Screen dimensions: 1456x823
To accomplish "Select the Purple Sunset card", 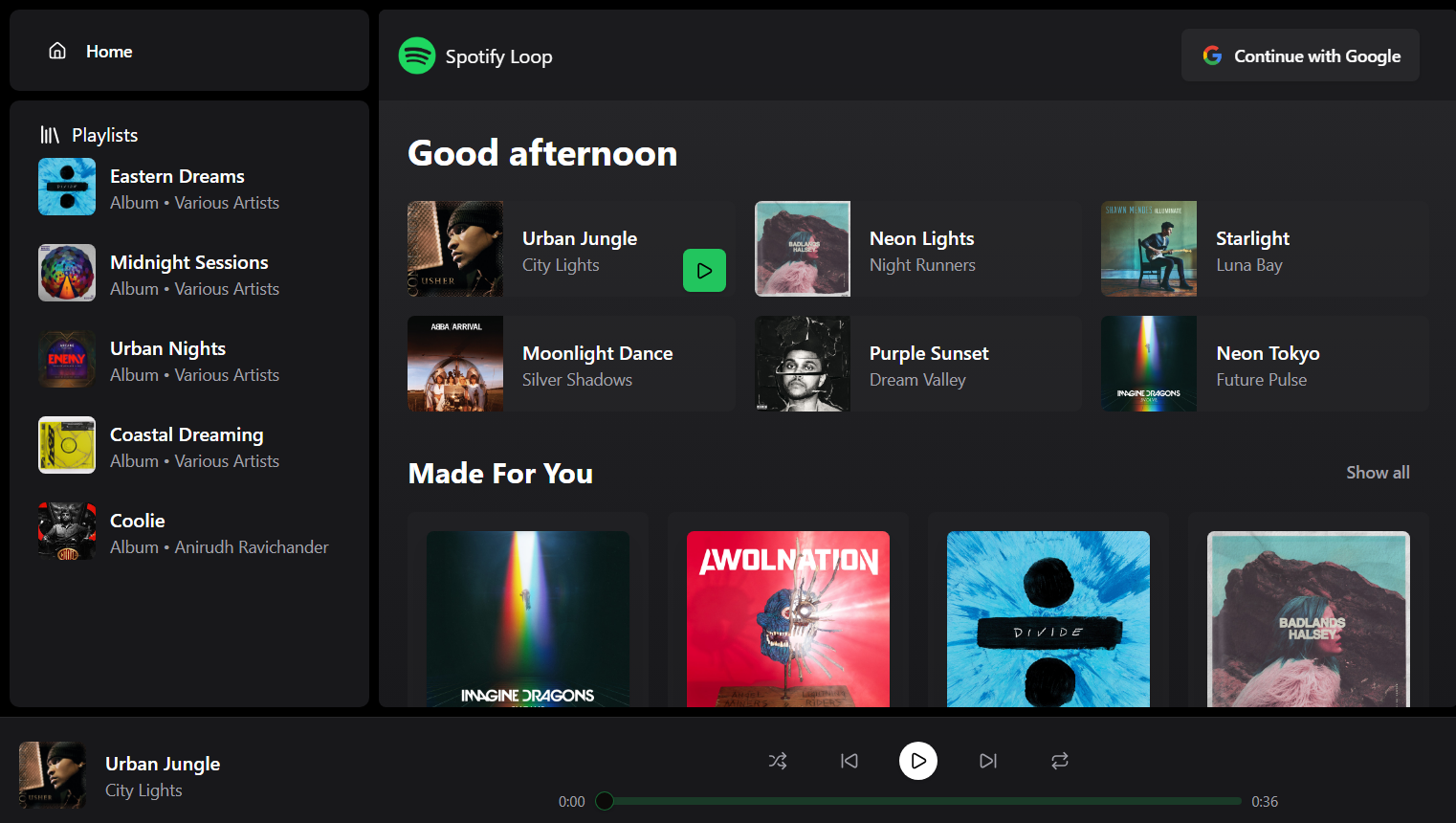I will click(917, 365).
